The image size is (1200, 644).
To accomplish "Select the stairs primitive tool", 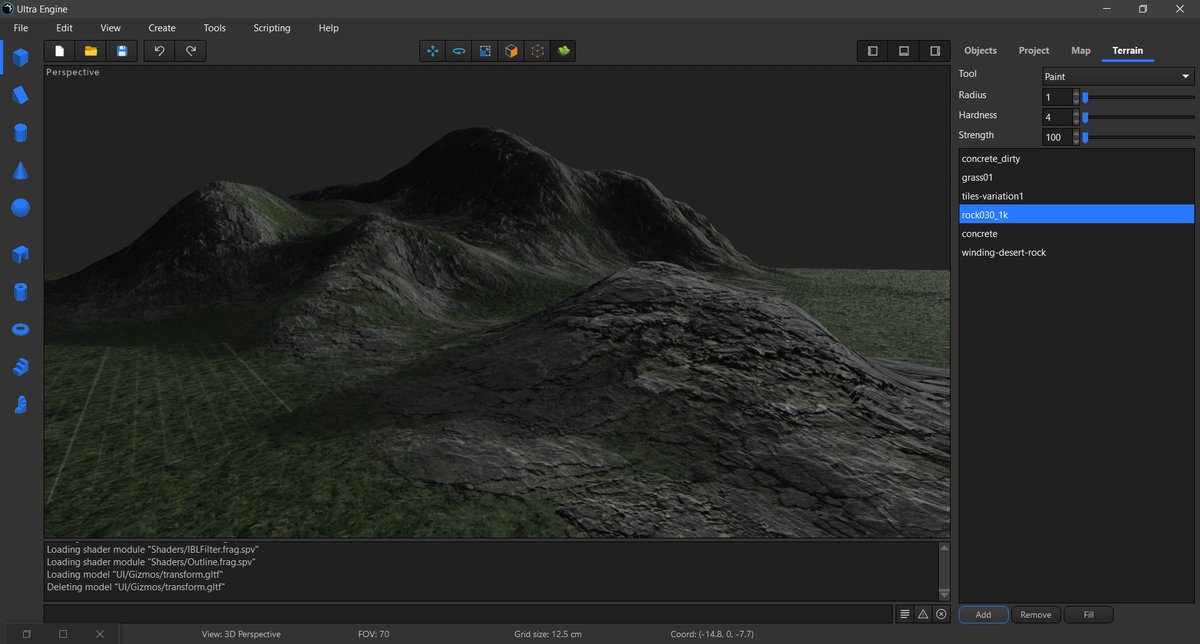I will [20, 367].
